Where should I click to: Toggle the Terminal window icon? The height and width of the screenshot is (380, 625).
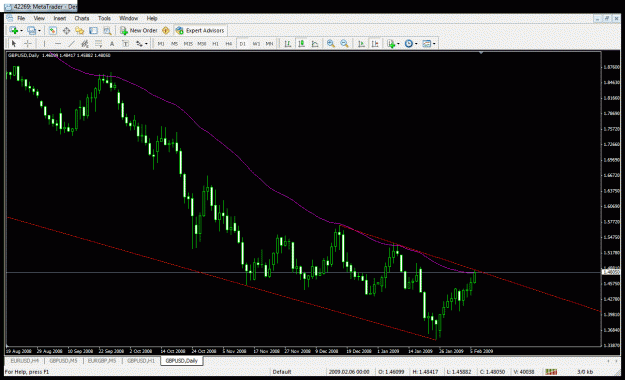[x=93, y=30]
